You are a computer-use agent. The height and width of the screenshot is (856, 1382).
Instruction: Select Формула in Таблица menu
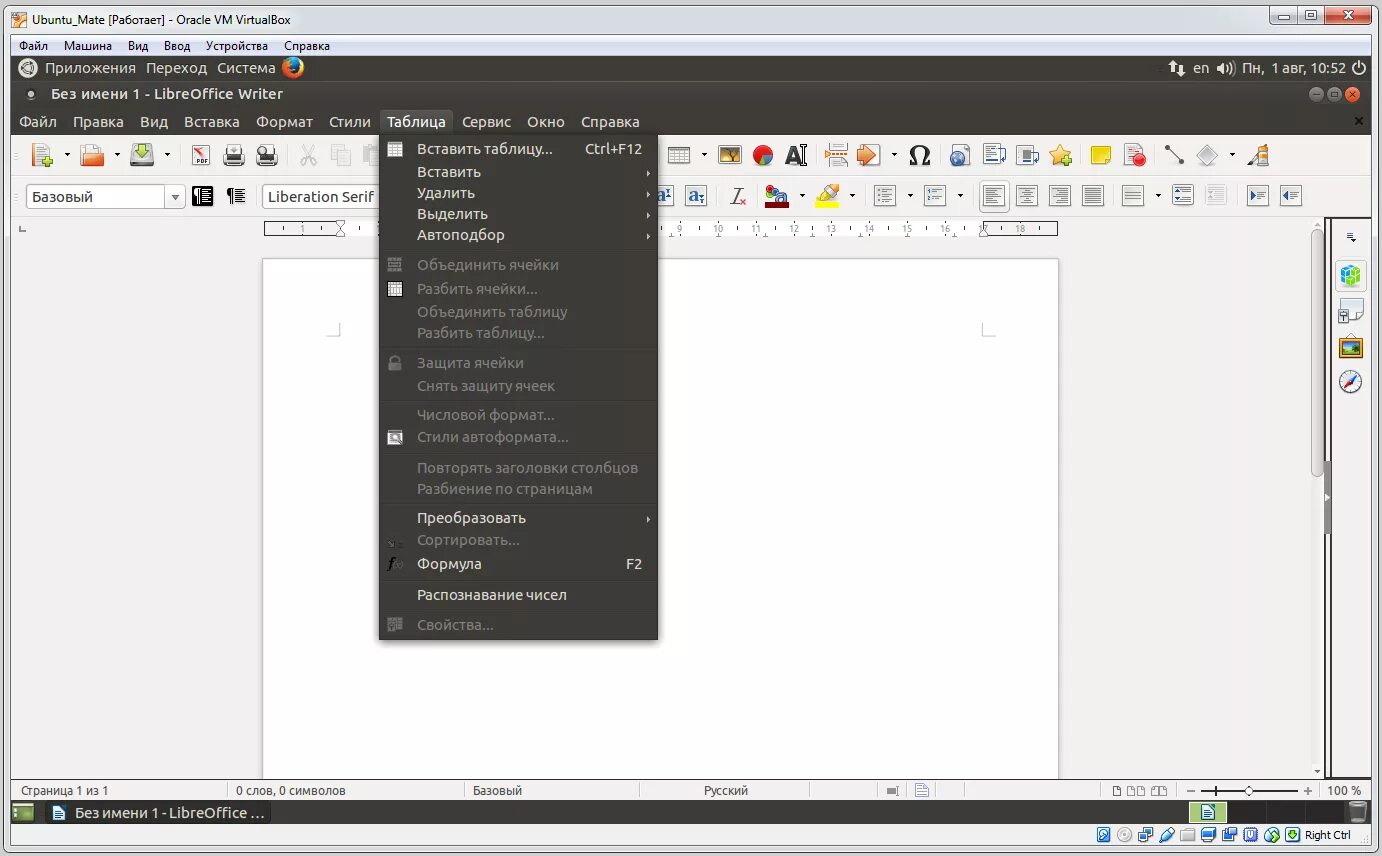(518, 564)
